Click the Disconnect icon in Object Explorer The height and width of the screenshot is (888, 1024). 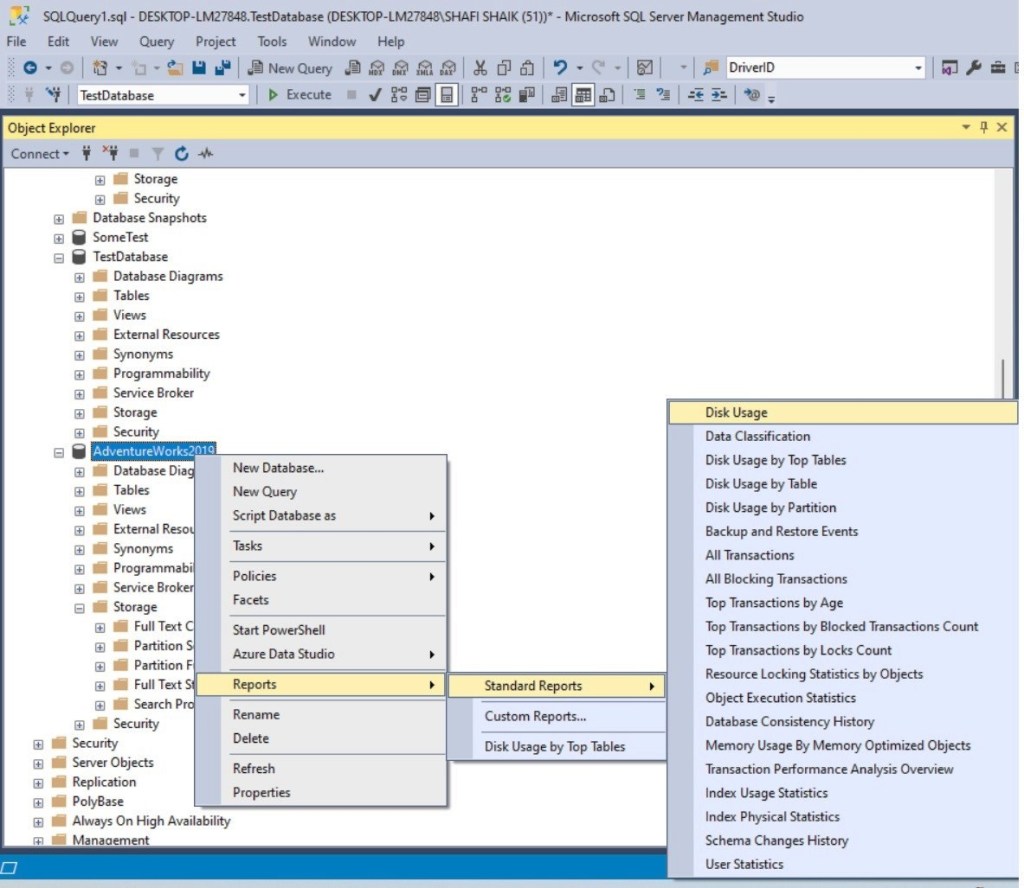(112, 153)
